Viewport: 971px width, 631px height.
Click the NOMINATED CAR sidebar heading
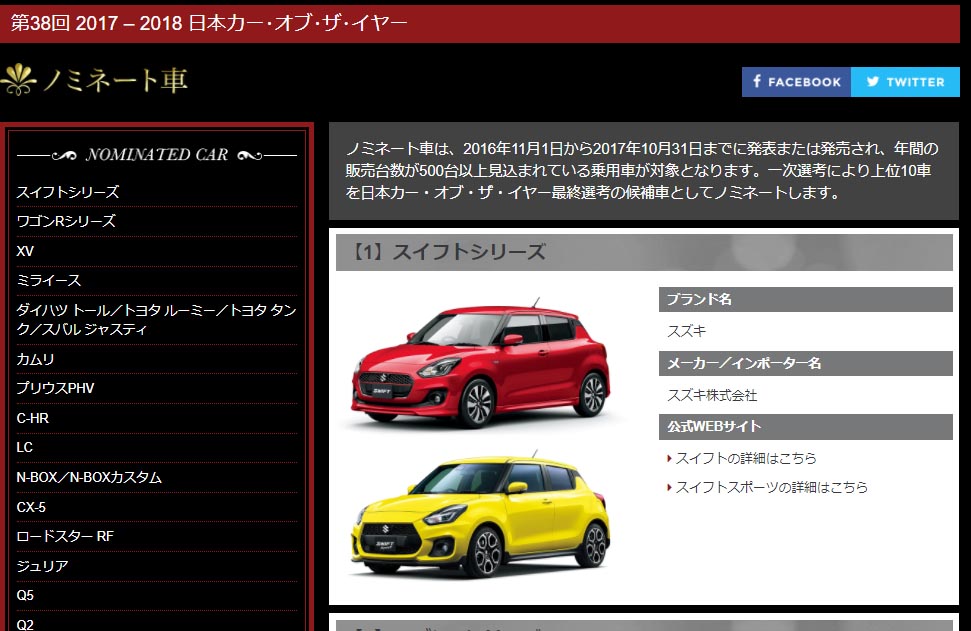pos(157,155)
